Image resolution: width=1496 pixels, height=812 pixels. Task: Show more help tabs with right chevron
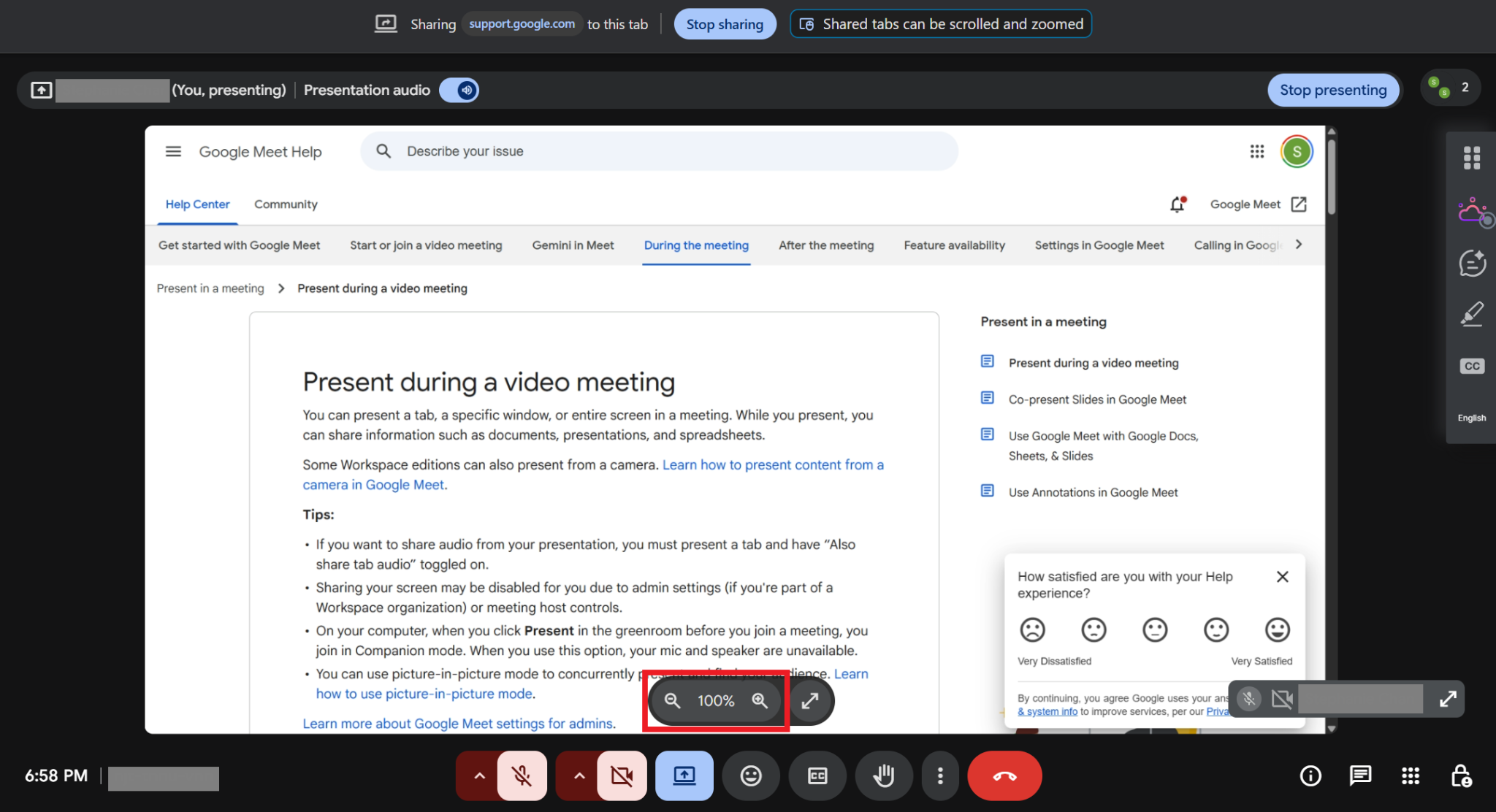1299,245
